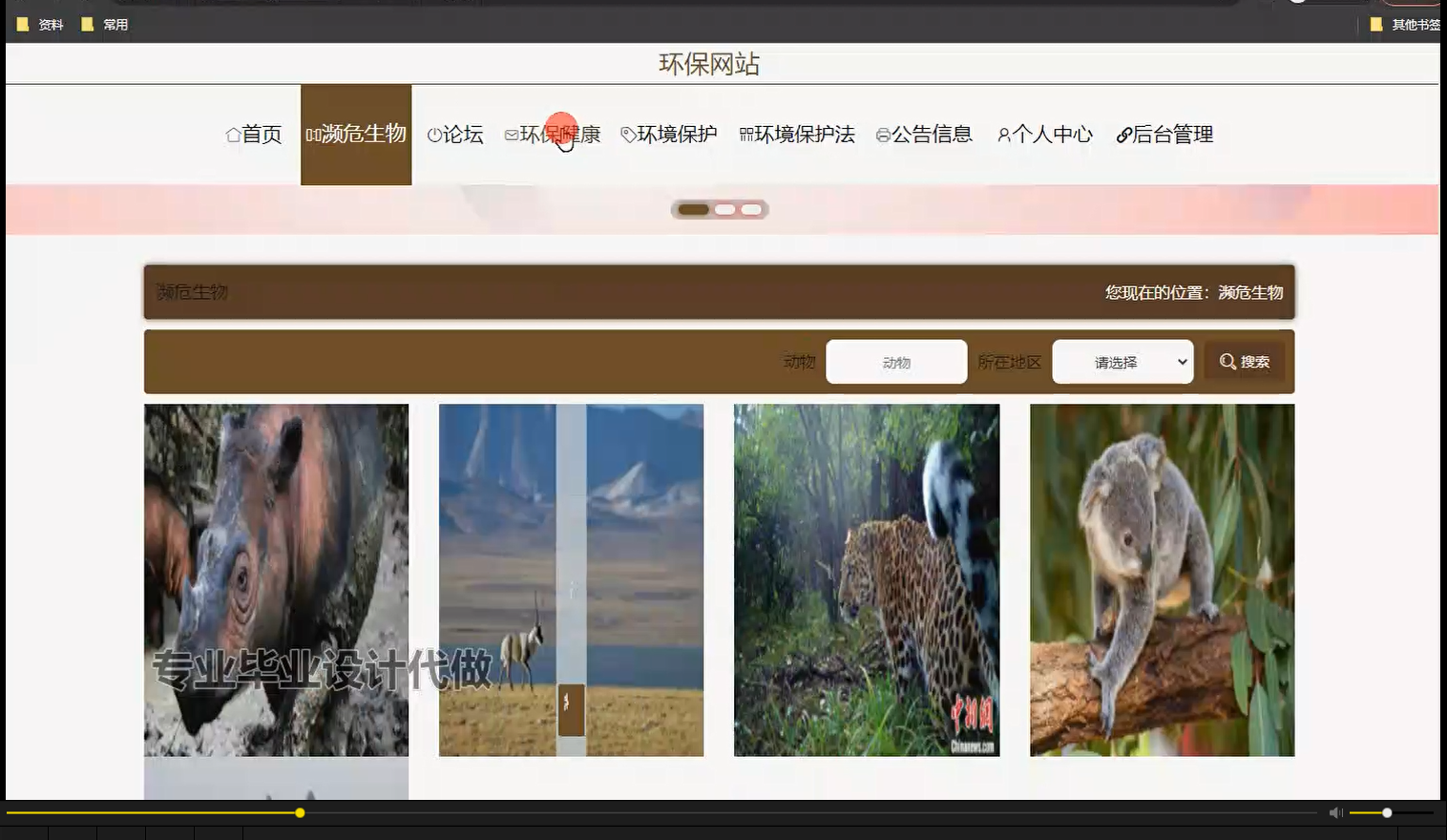Select the 濒危生物 menu item
Image resolution: width=1447 pixels, height=840 pixels.
click(x=356, y=135)
